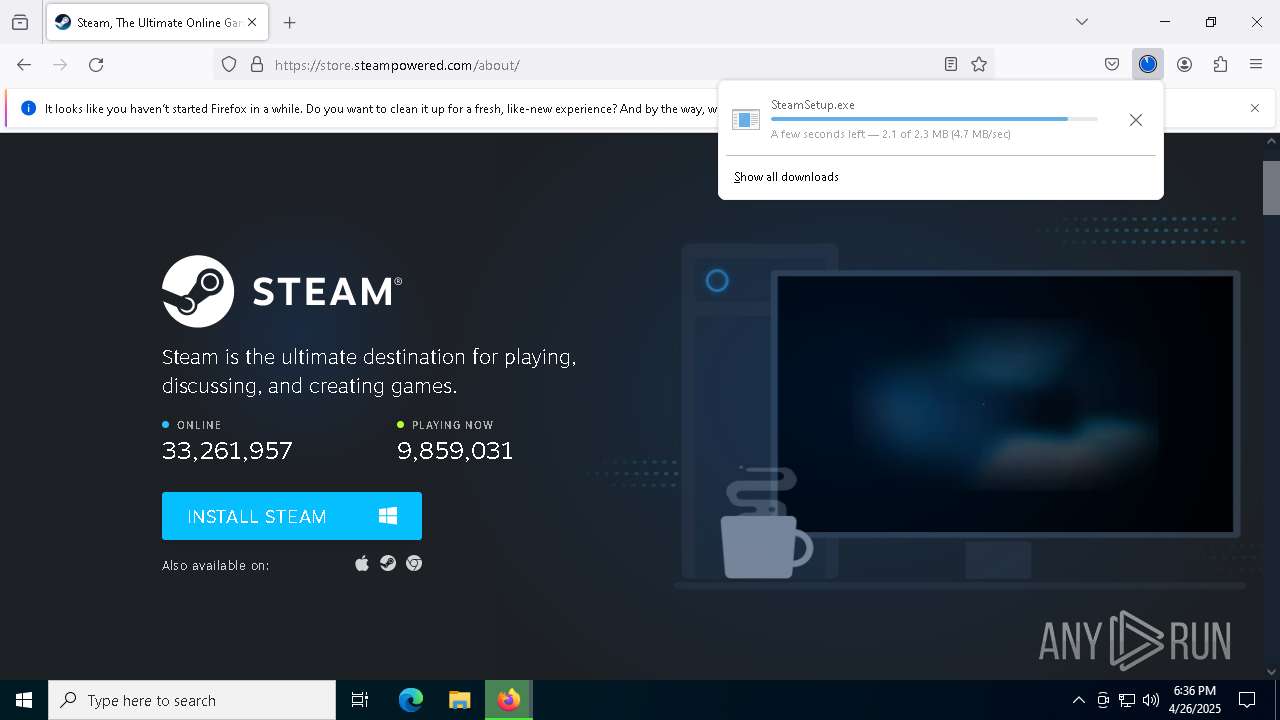Save page to Pocket
The width and height of the screenshot is (1280, 720).
point(1112,65)
